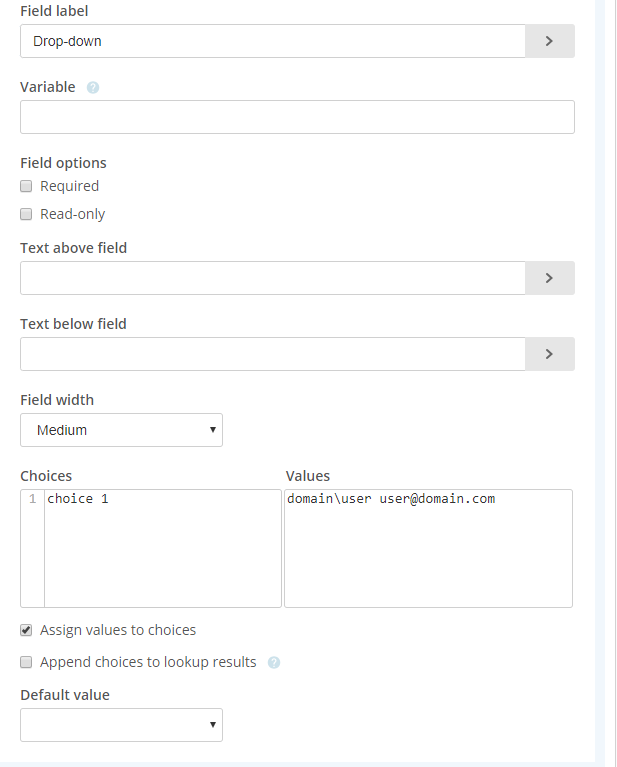This screenshot has height=767, width=617.
Task: Click inside the Text above field input
Action: [x=272, y=278]
